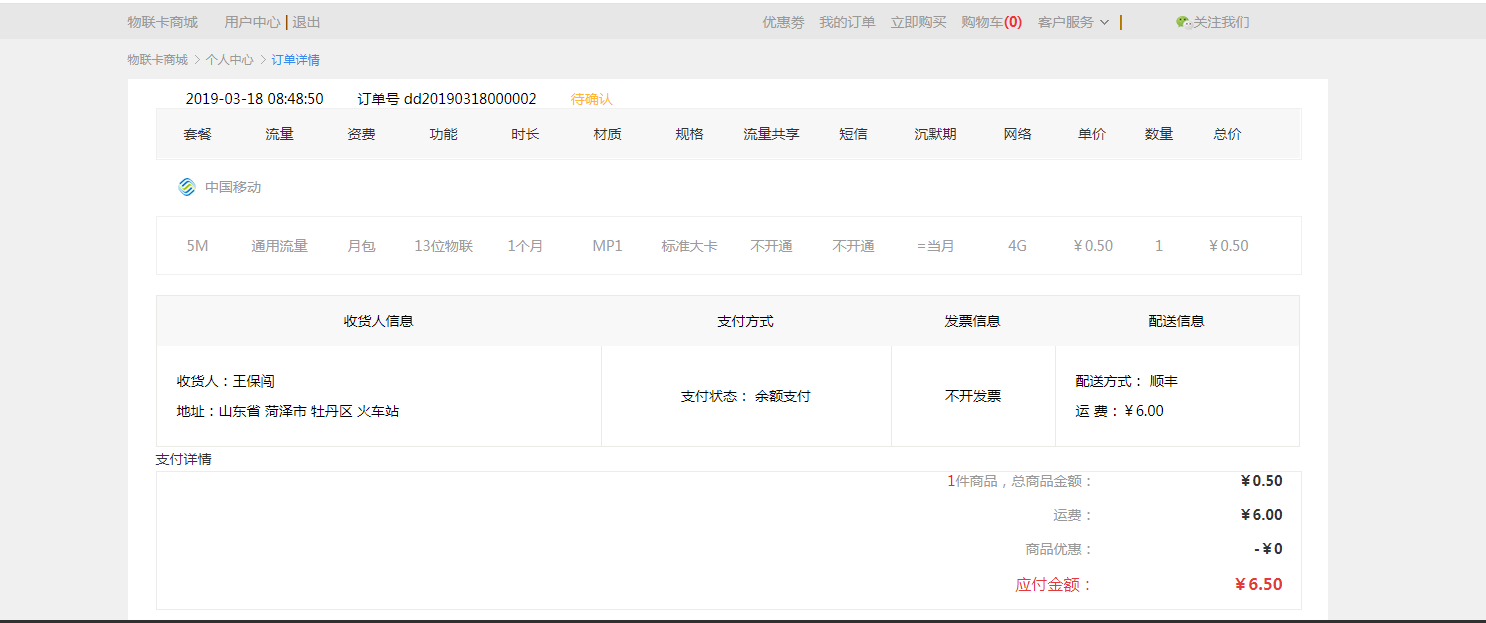Click the 收货人信息 column header
This screenshot has width=1486, height=623.
378,321
